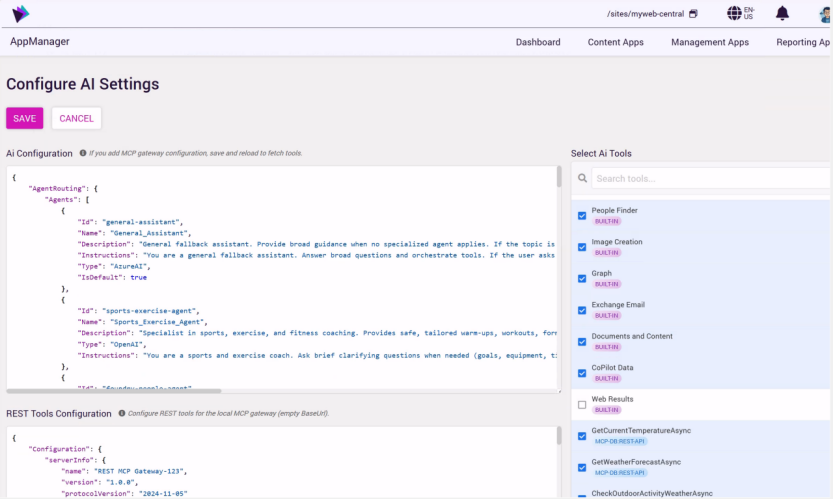Click the "AgentRouting" line in editor
Image resolution: width=833 pixels, height=500 pixels.
point(63,189)
